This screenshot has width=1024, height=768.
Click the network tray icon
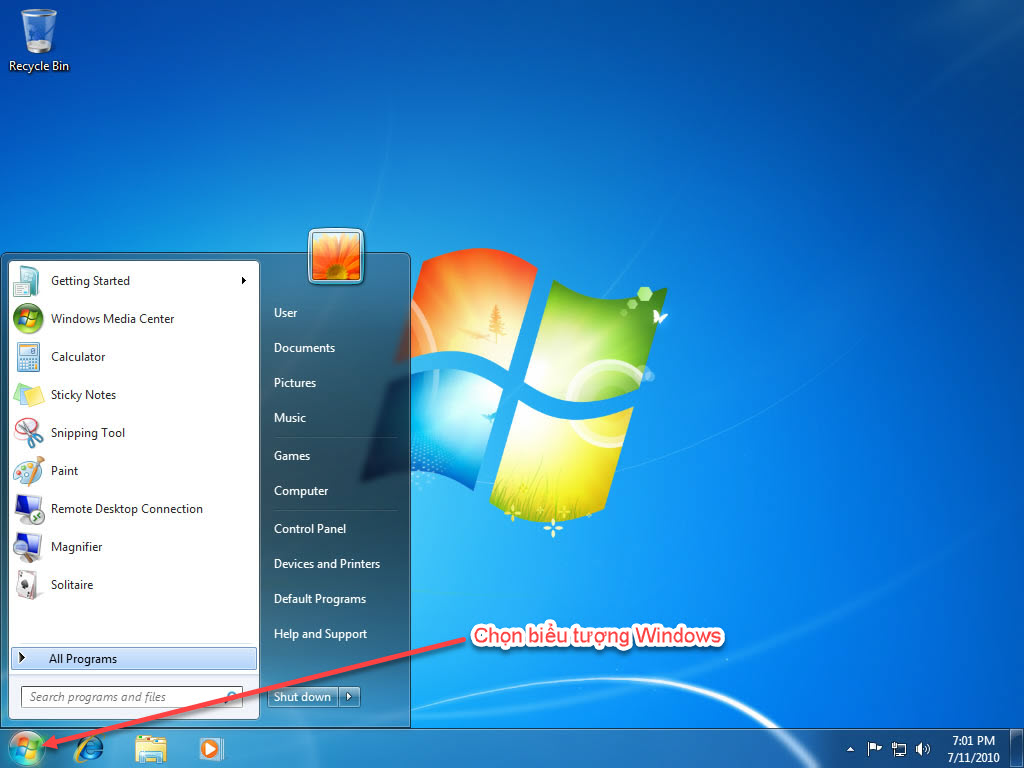tap(899, 749)
